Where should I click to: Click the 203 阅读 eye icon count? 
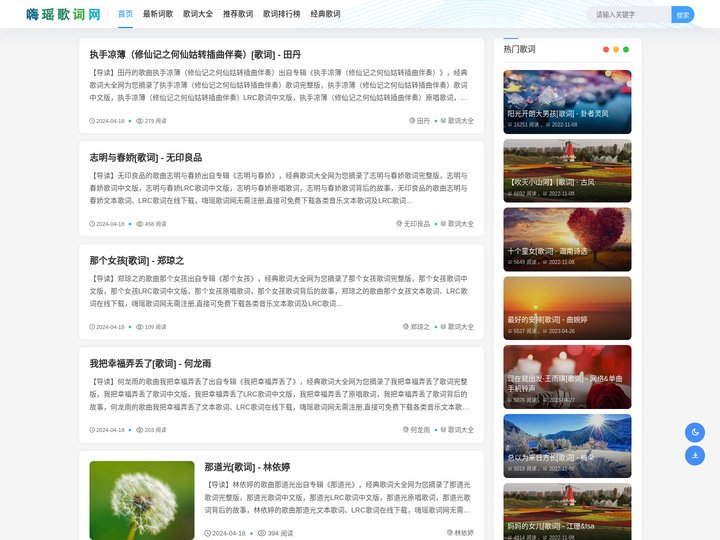click(x=151, y=430)
